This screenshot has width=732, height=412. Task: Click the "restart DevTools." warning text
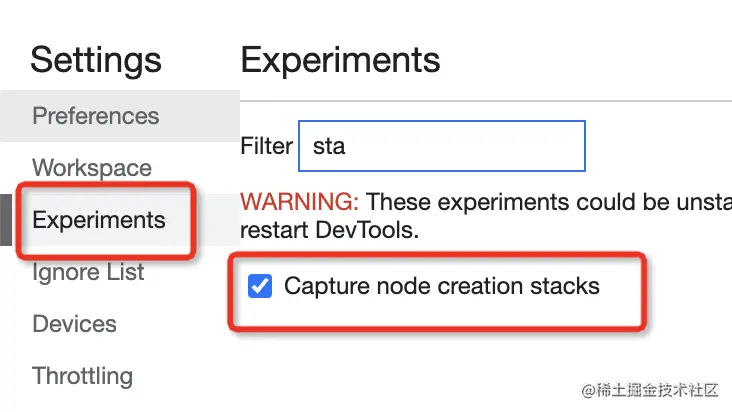[328, 228]
